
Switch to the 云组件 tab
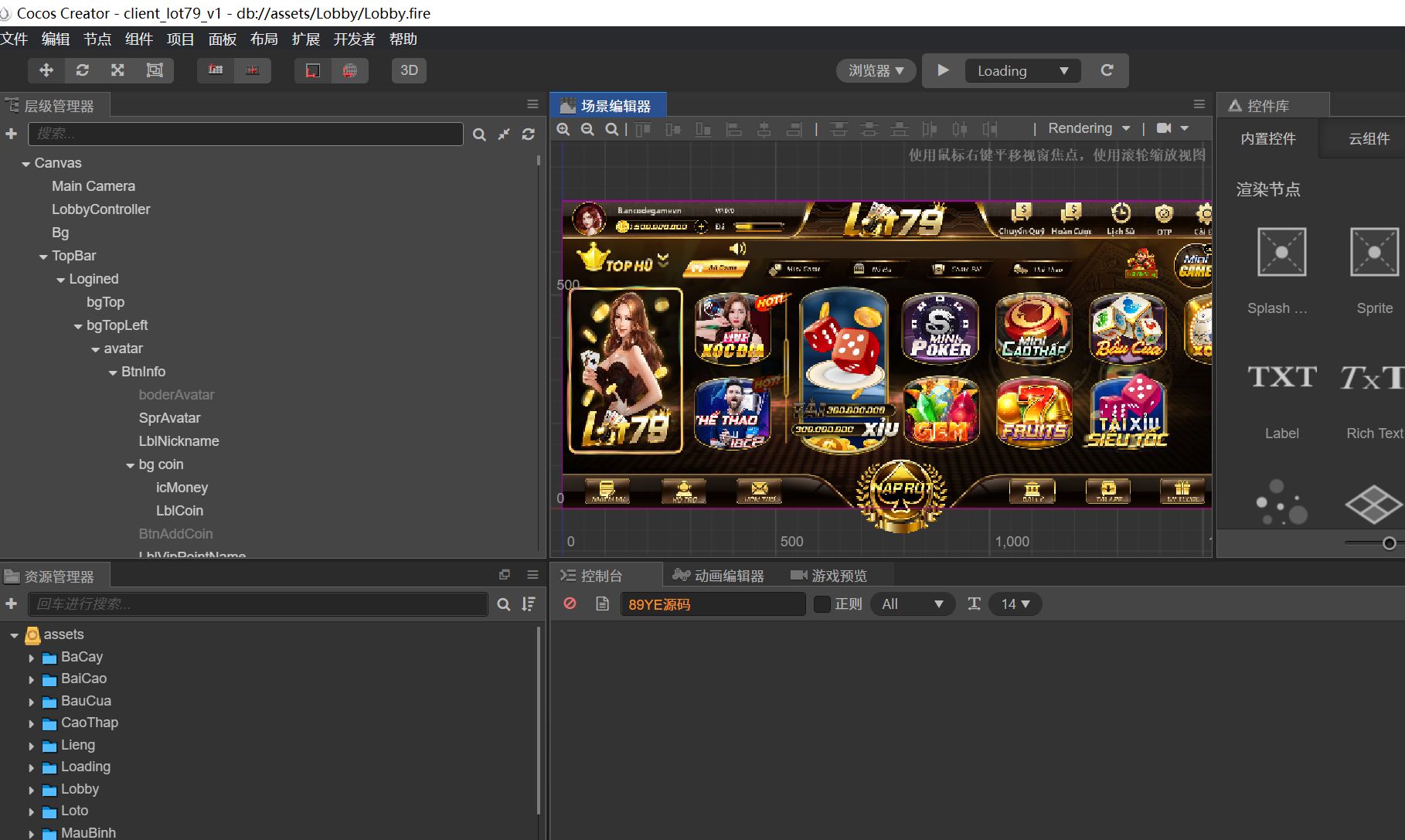coord(1369,139)
